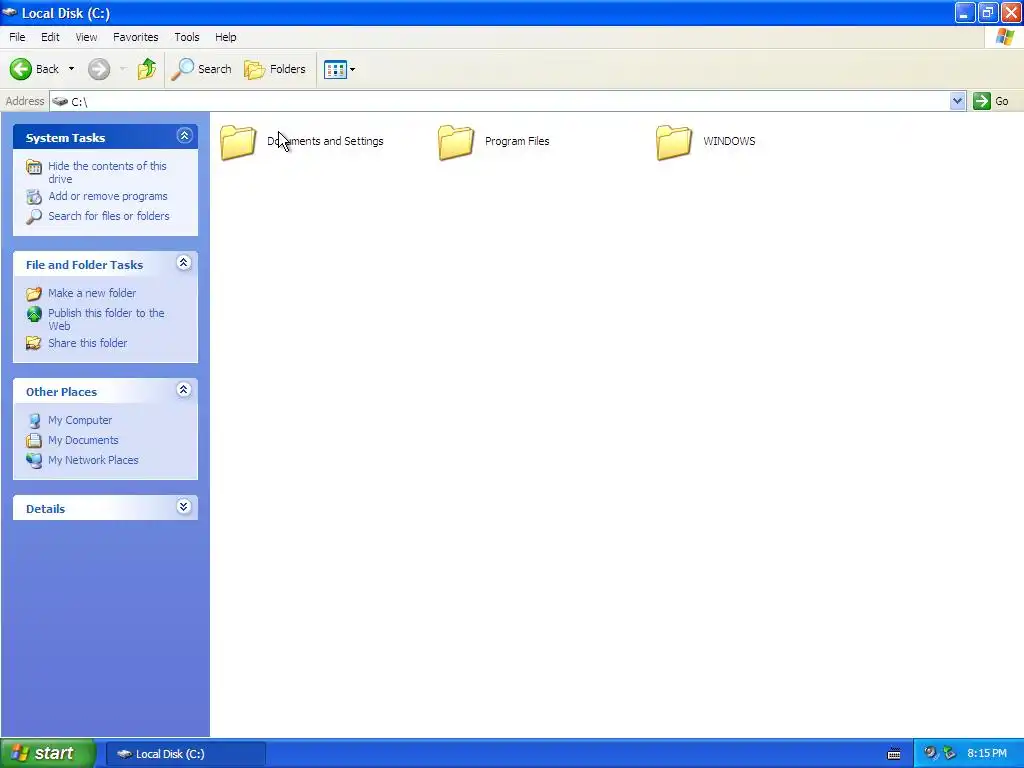Click the drive icon in title bar
The image size is (1024, 768).
point(10,12)
